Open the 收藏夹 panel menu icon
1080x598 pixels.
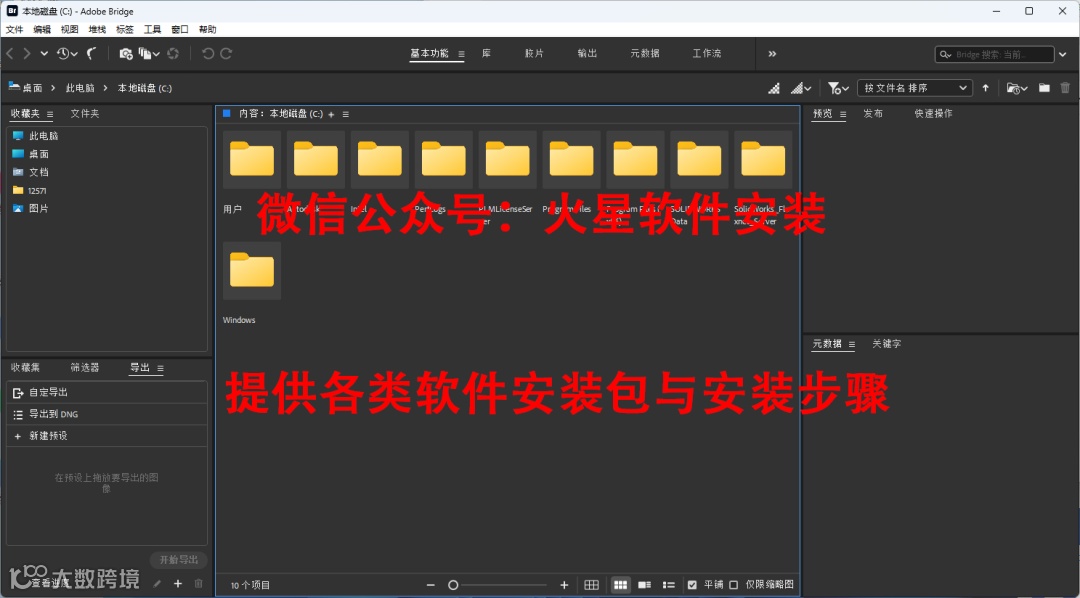pyautogui.click(x=50, y=114)
